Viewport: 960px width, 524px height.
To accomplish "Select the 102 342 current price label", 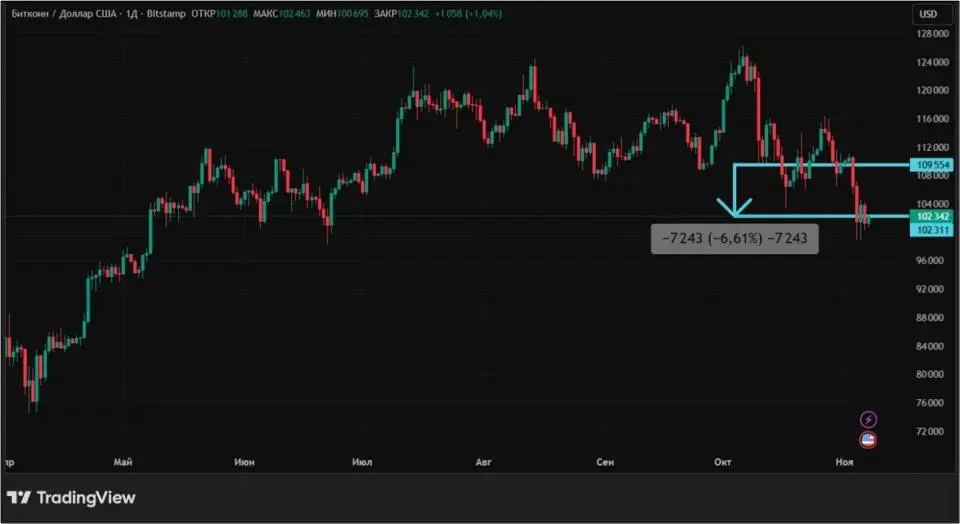I will 931,216.
